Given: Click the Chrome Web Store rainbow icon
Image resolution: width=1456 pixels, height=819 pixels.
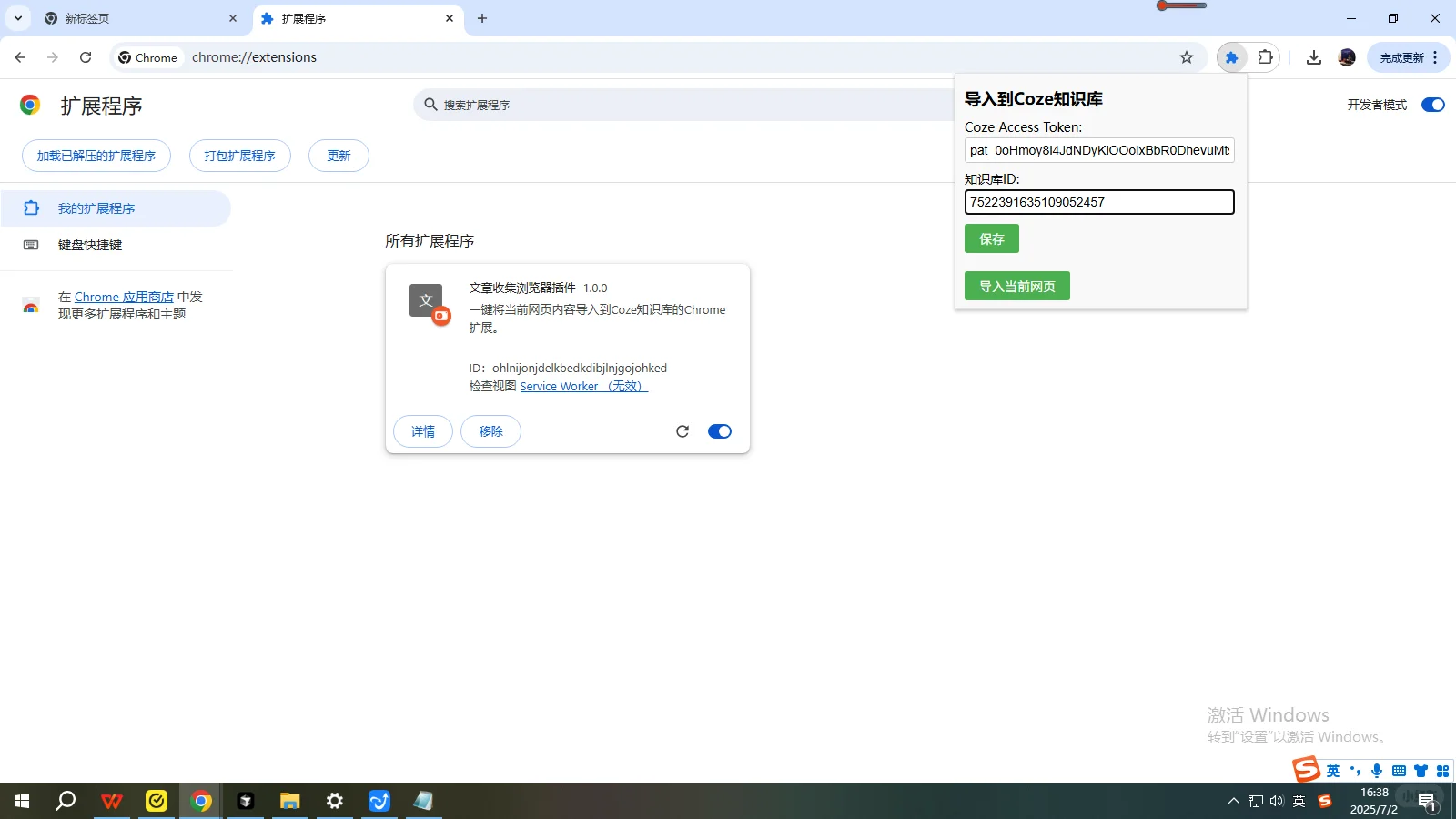Looking at the screenshot, I should (31, 306).
